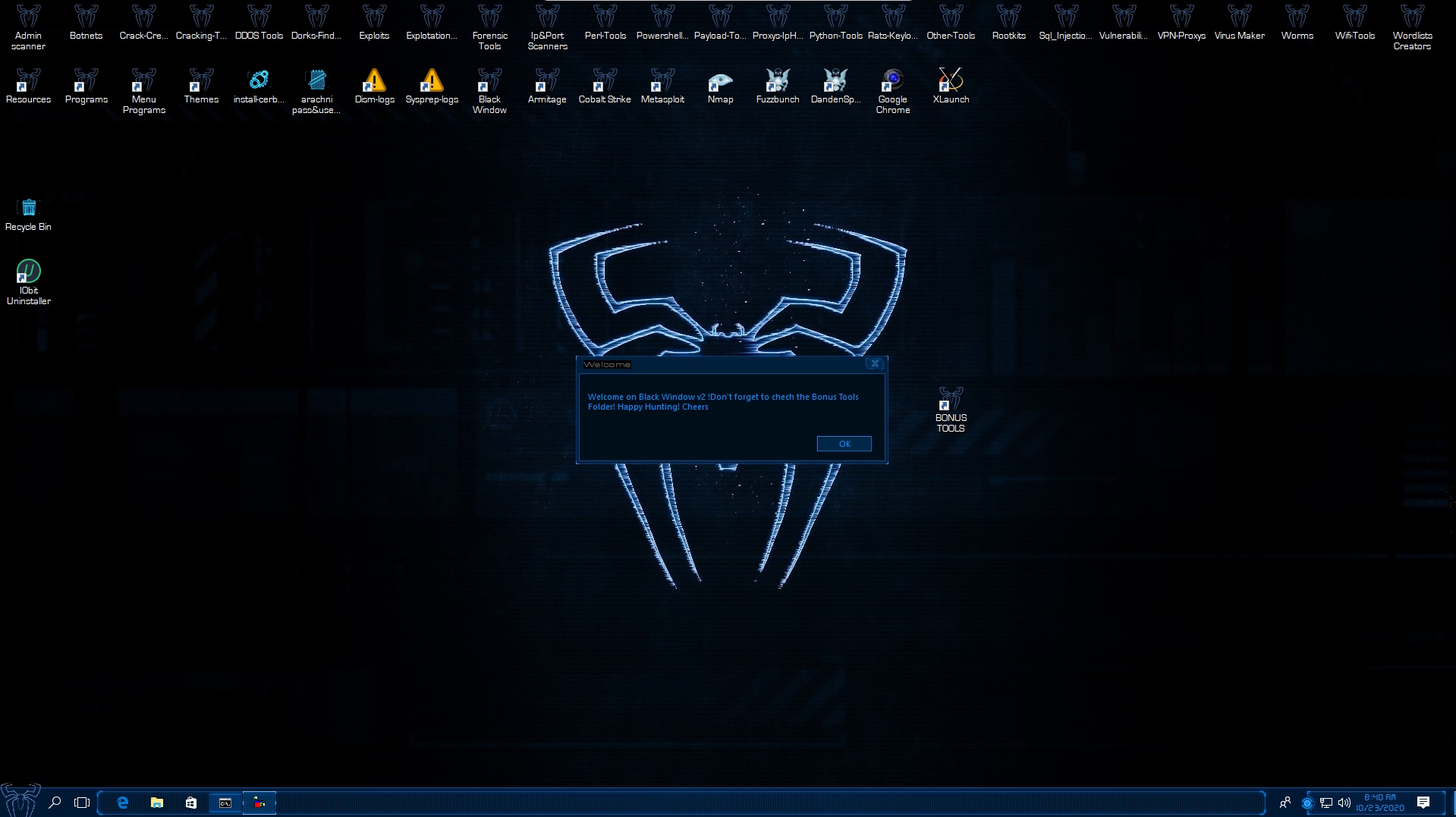1456x817 pixels.
Task: Launch the Fuzzbunch shortcut
Action: [778, 86]
